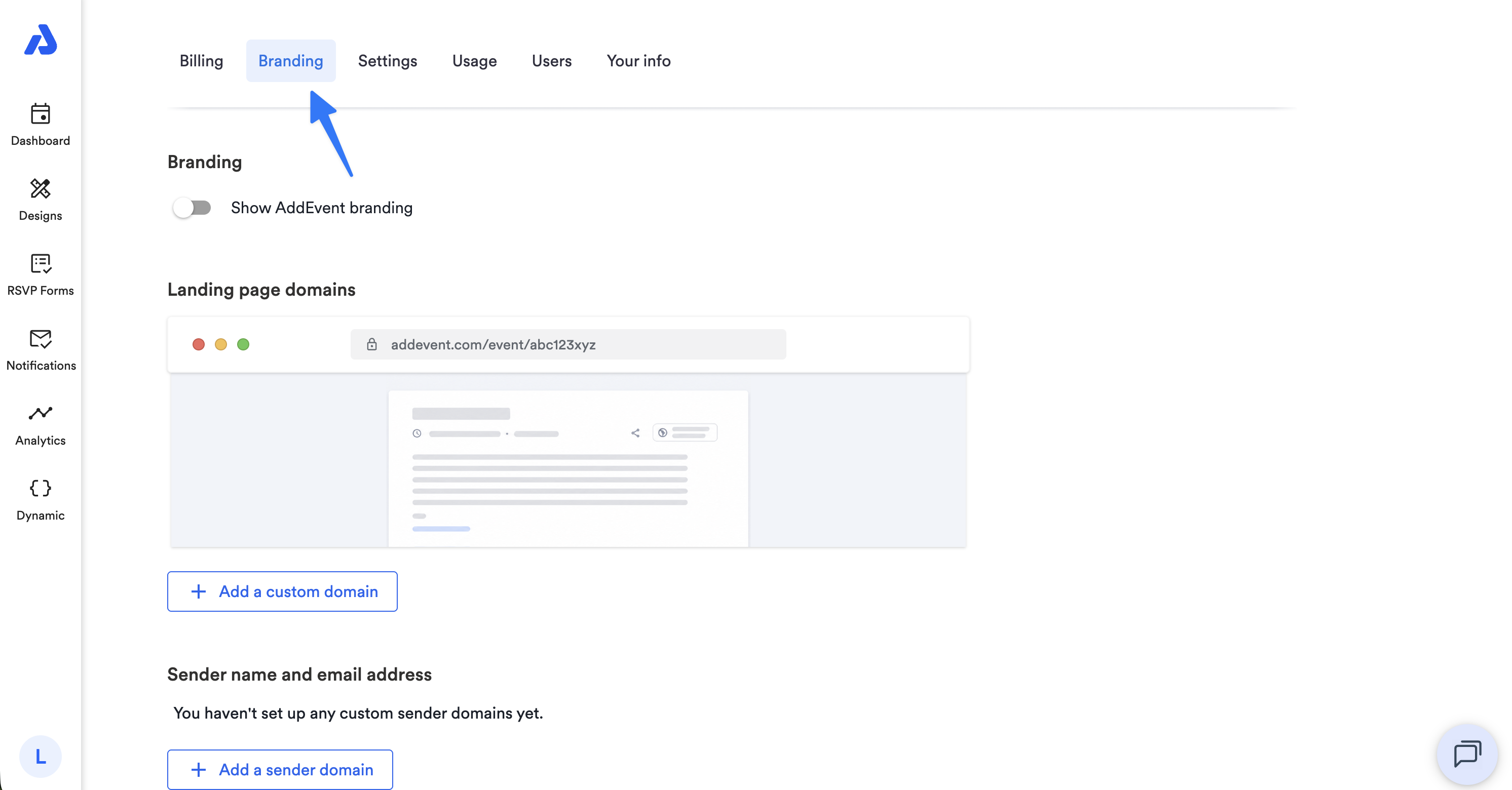Click the addevent.com/event/abc123xyz URL field

pos(568,344)
